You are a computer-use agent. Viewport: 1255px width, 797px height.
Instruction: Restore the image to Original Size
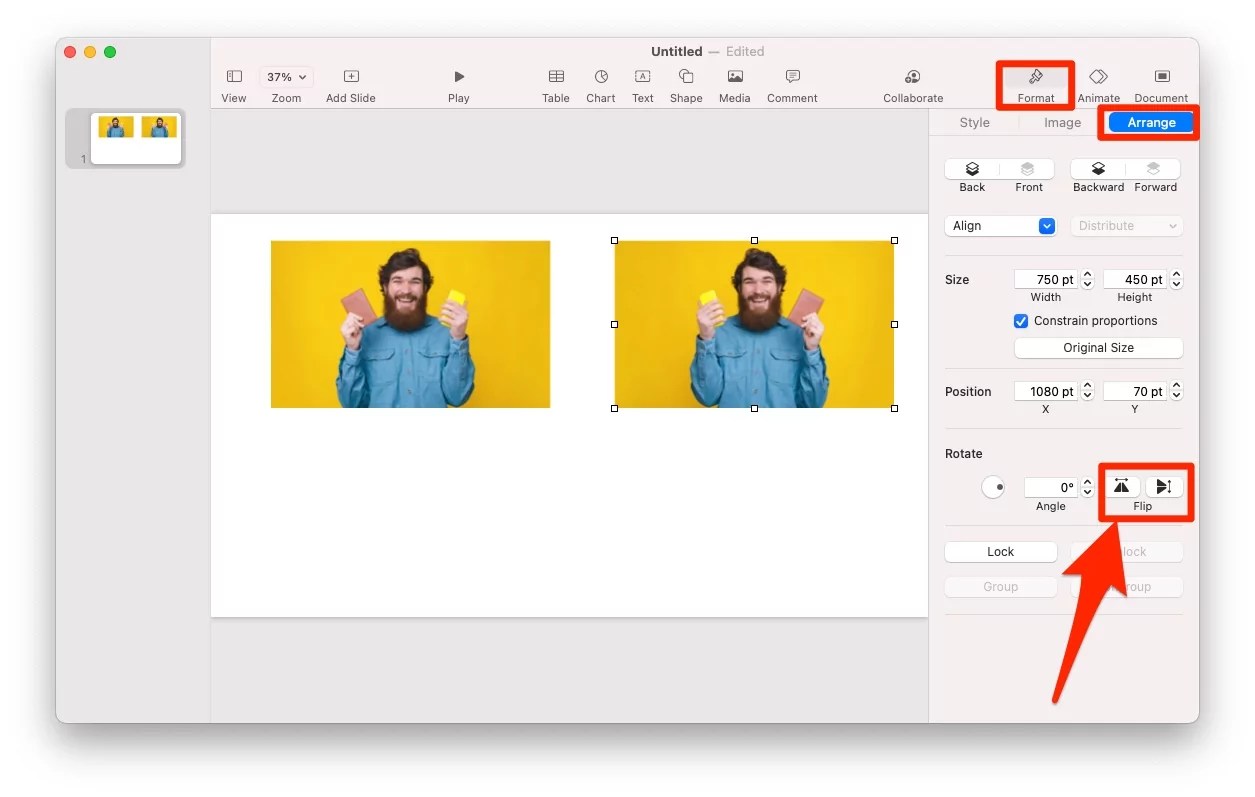click(1098, 347)
